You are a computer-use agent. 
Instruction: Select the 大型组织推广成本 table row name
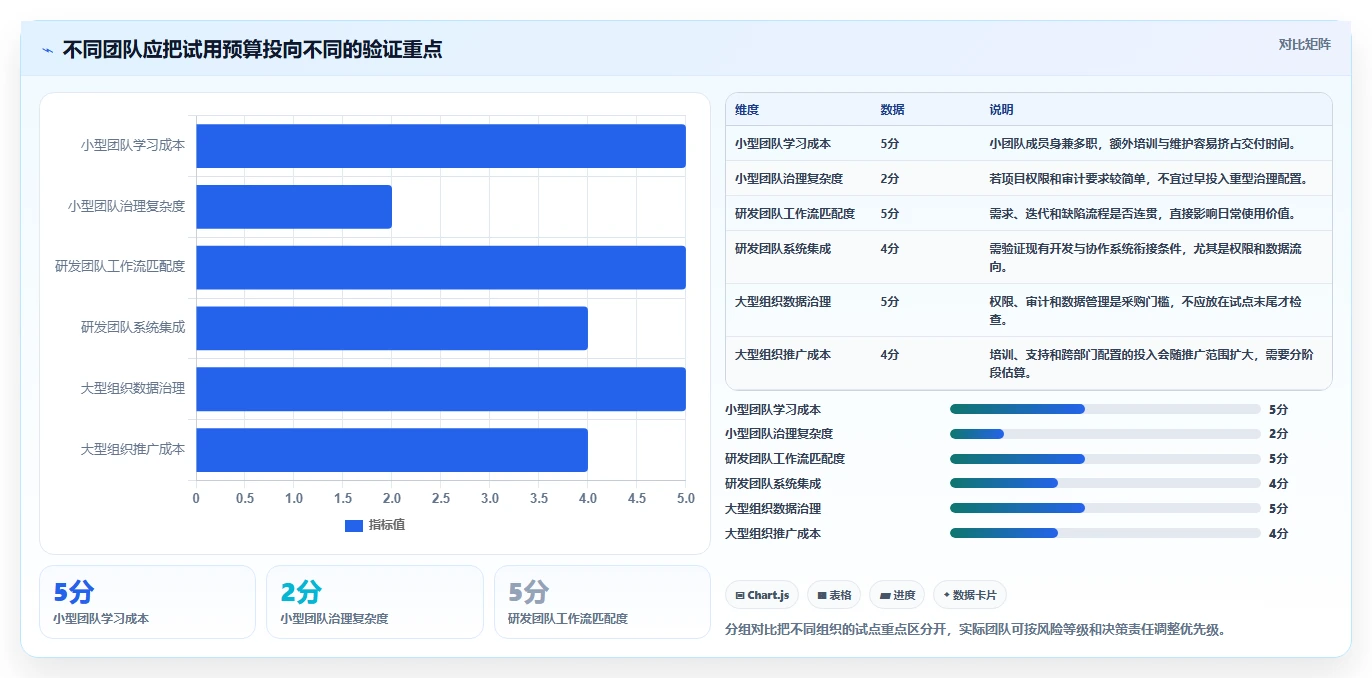783,355
